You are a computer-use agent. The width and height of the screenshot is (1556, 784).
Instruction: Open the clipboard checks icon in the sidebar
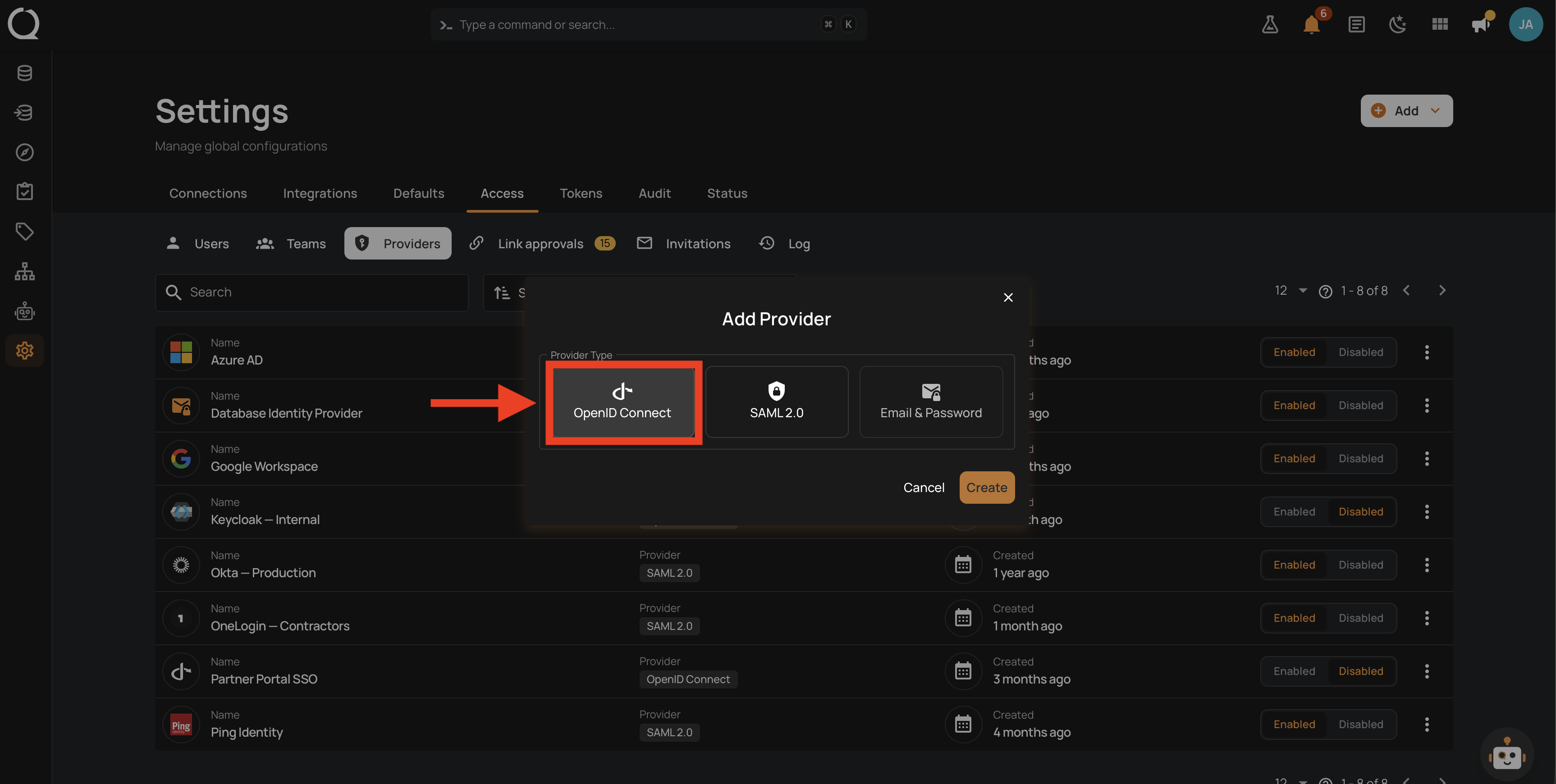click(25, 191)
